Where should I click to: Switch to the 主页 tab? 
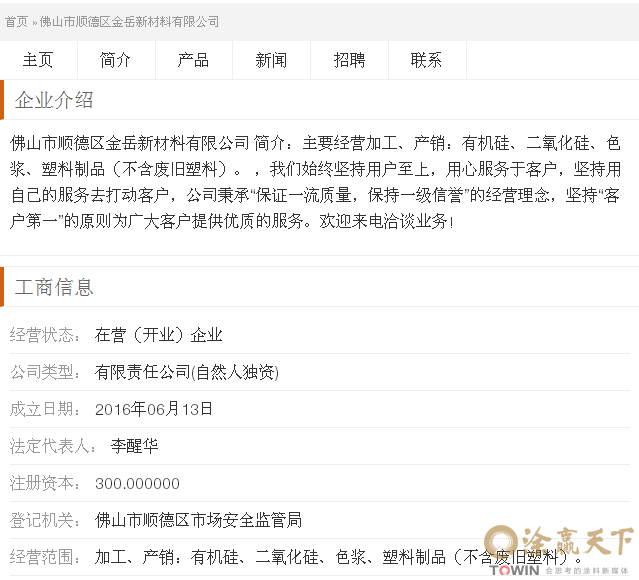tap(38, 60)
